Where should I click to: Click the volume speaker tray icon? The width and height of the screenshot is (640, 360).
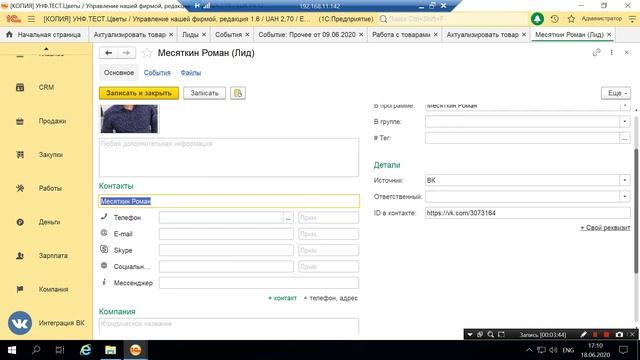coord(553,350)
